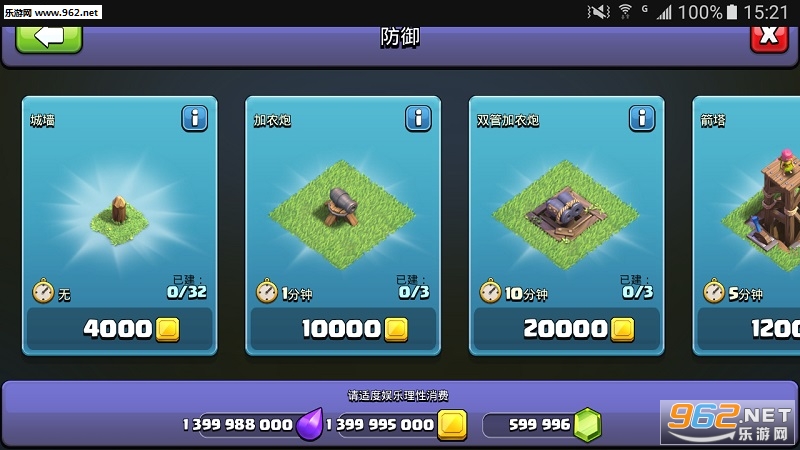Select the wall building thumbnail
The height and width of the screenshot is (450, 800).
click(x=119, y=219)
